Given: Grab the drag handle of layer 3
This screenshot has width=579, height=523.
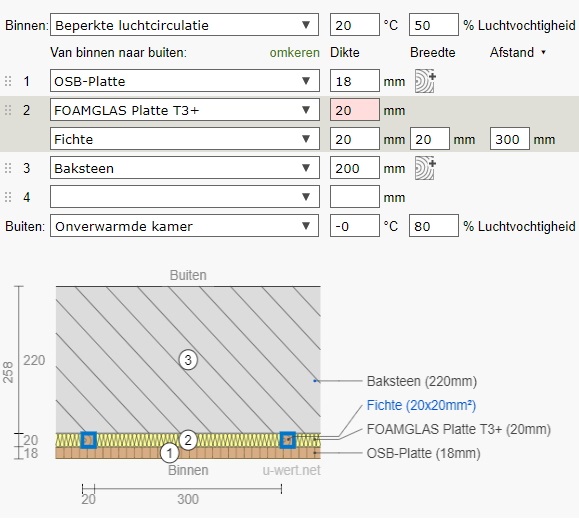Looking at the screenshot, I should (8, 168).
